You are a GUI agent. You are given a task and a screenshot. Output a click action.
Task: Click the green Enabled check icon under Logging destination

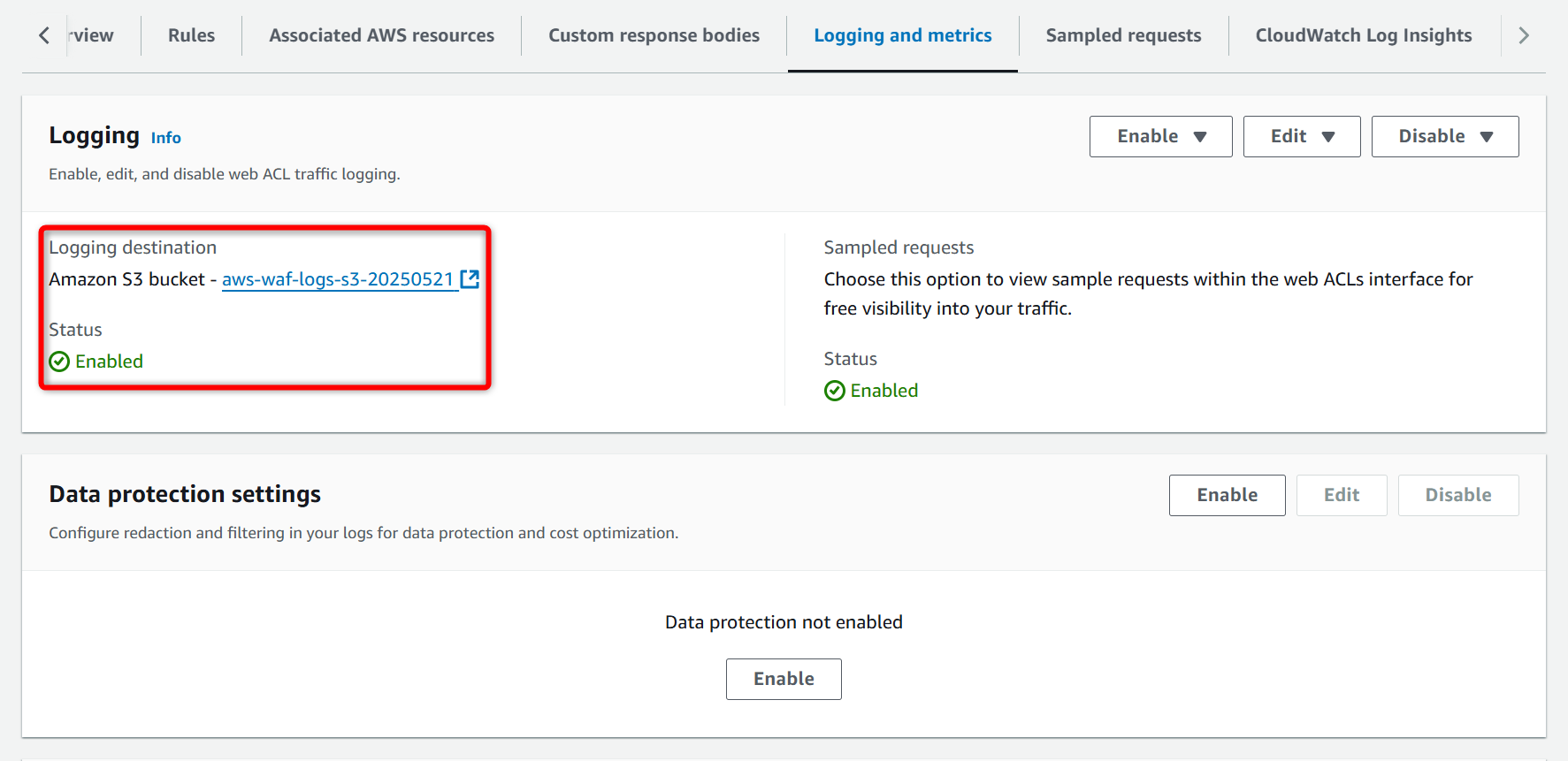[59, 361]
